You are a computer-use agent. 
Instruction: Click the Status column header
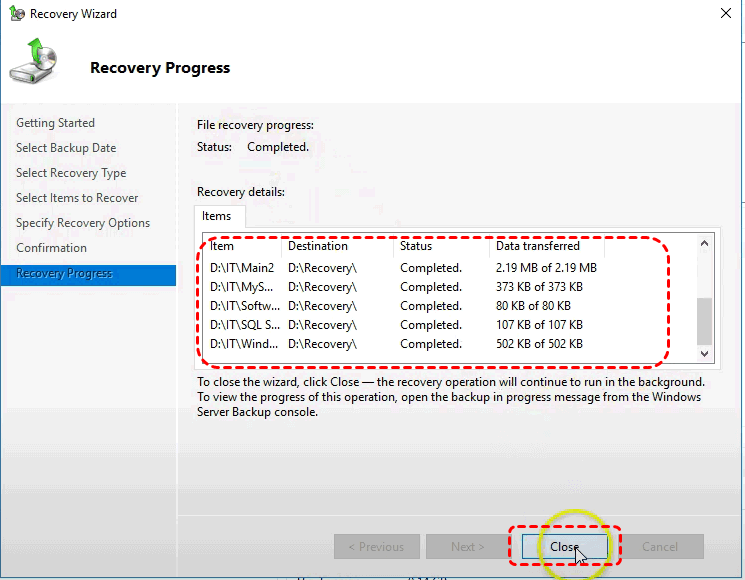pyautogui.click(x=416, y=246)
